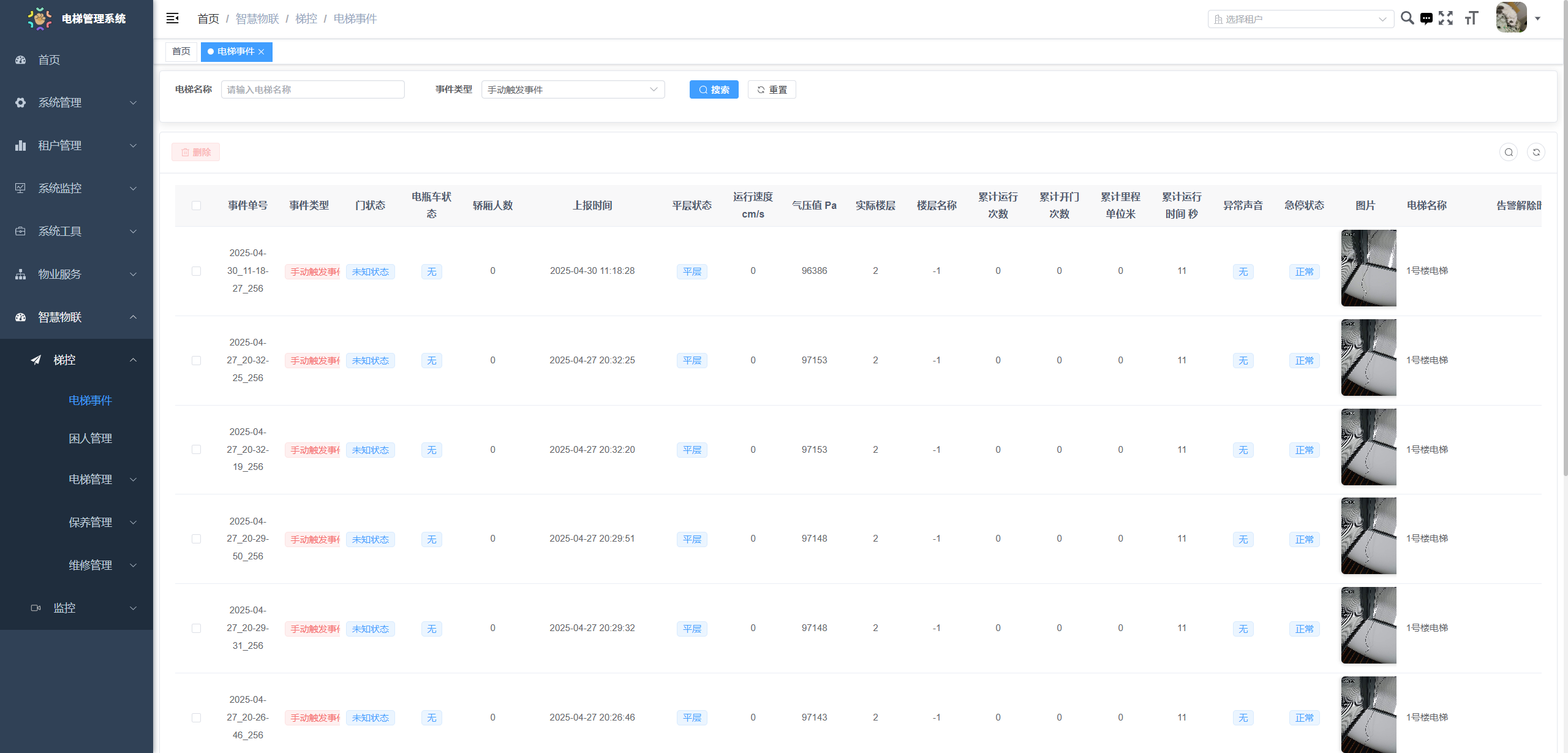Open the 困人管理 menu item

coord(90,438)
